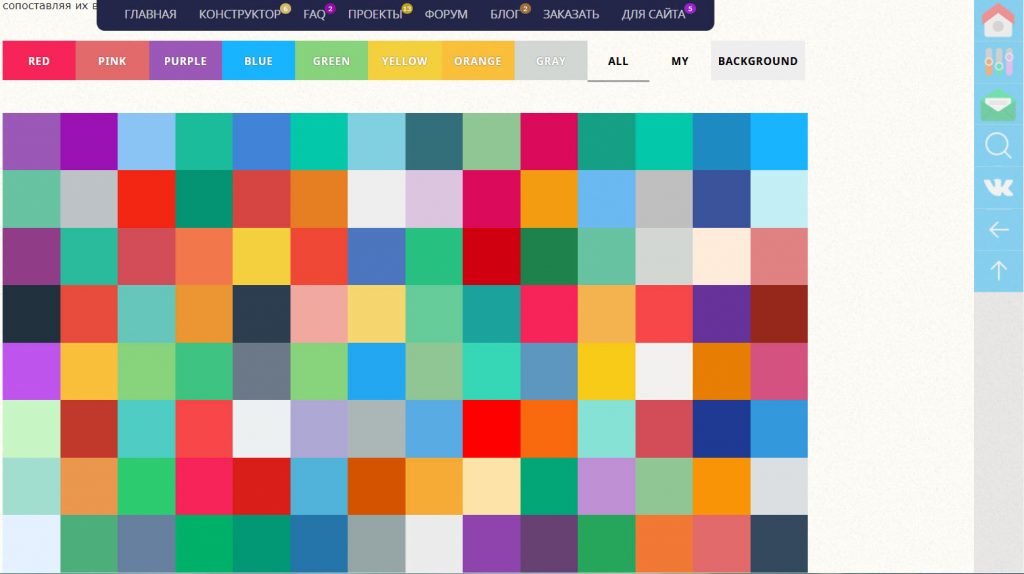Select the ALL colors tab

[x=618, y=61]
